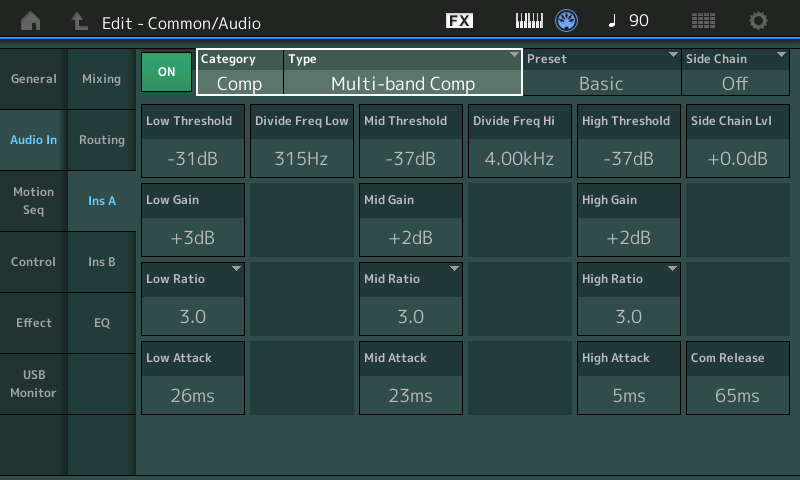This screenshot has height=480, width=800.
Task: Toggle the insertion effect ON switch
Action: 166,72
